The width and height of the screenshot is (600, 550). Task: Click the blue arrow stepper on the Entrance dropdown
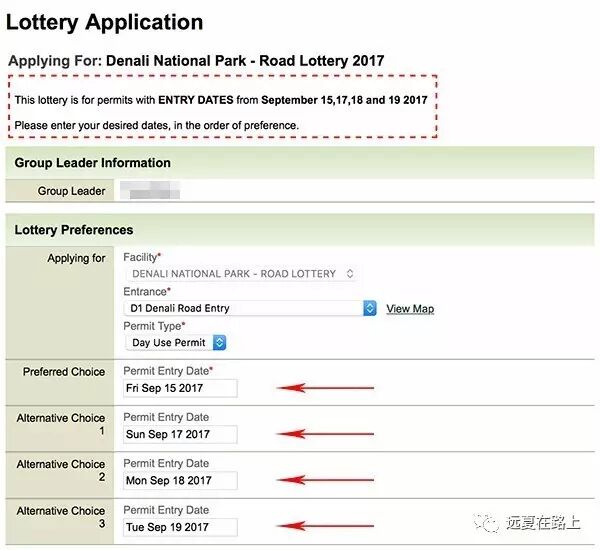pos(370,308)
